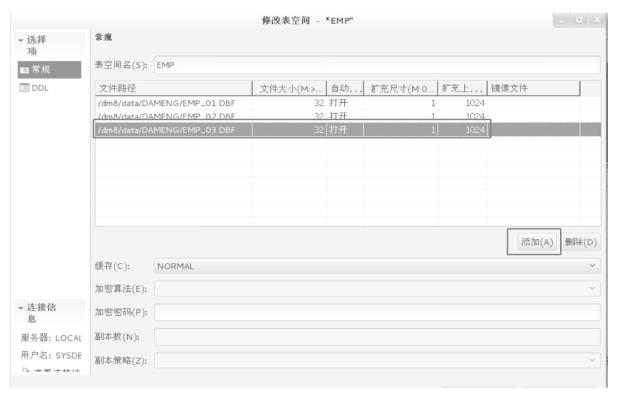This screenshot has width=632, height=399.
Task: Open the 副本策略 dropdown
Action: [377, 360]
